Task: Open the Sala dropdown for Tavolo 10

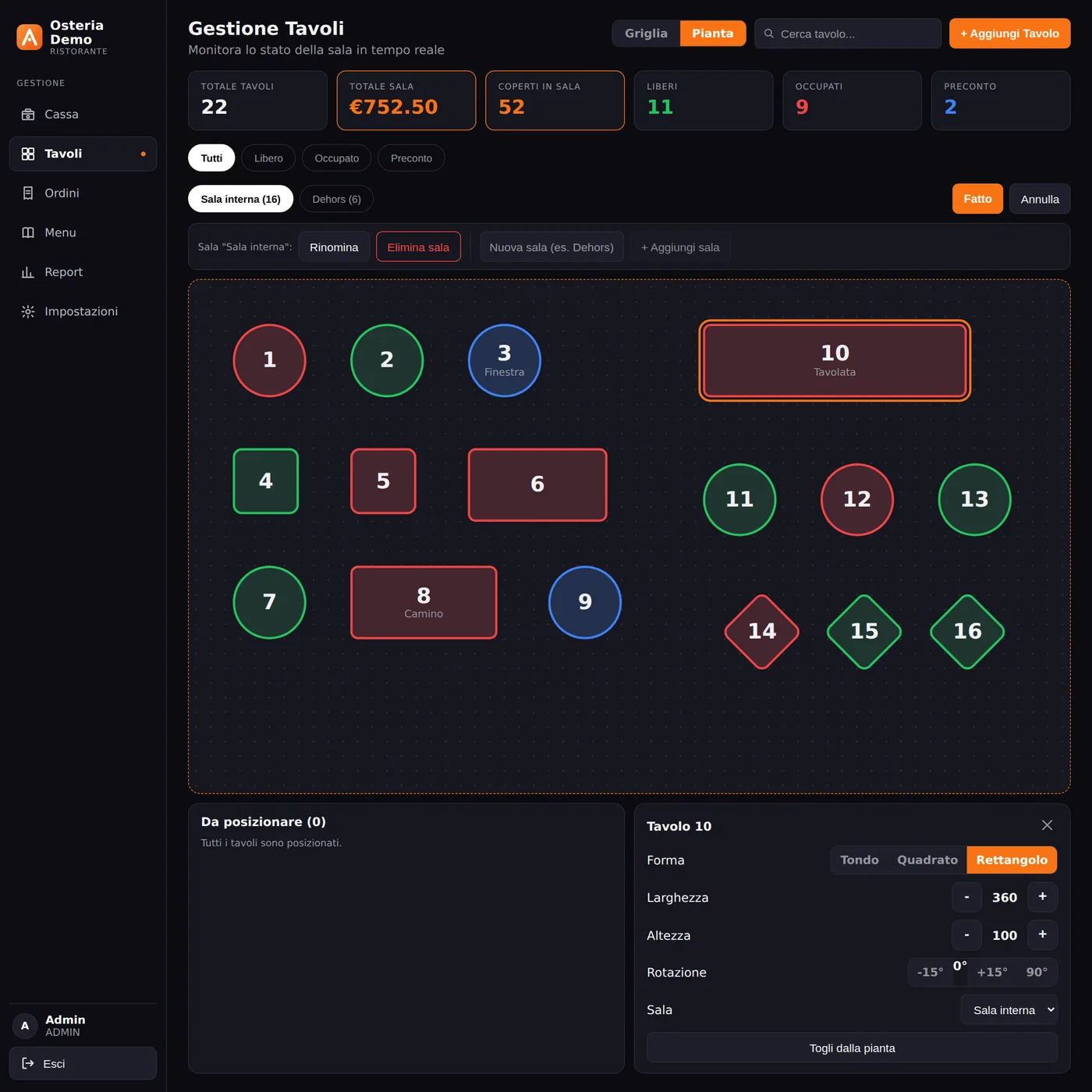Action: point(1009,1010)
